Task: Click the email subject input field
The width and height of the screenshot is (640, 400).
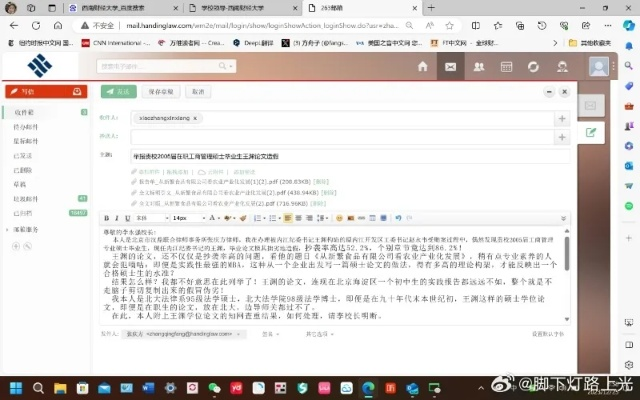Action: (x=351, y=156)
